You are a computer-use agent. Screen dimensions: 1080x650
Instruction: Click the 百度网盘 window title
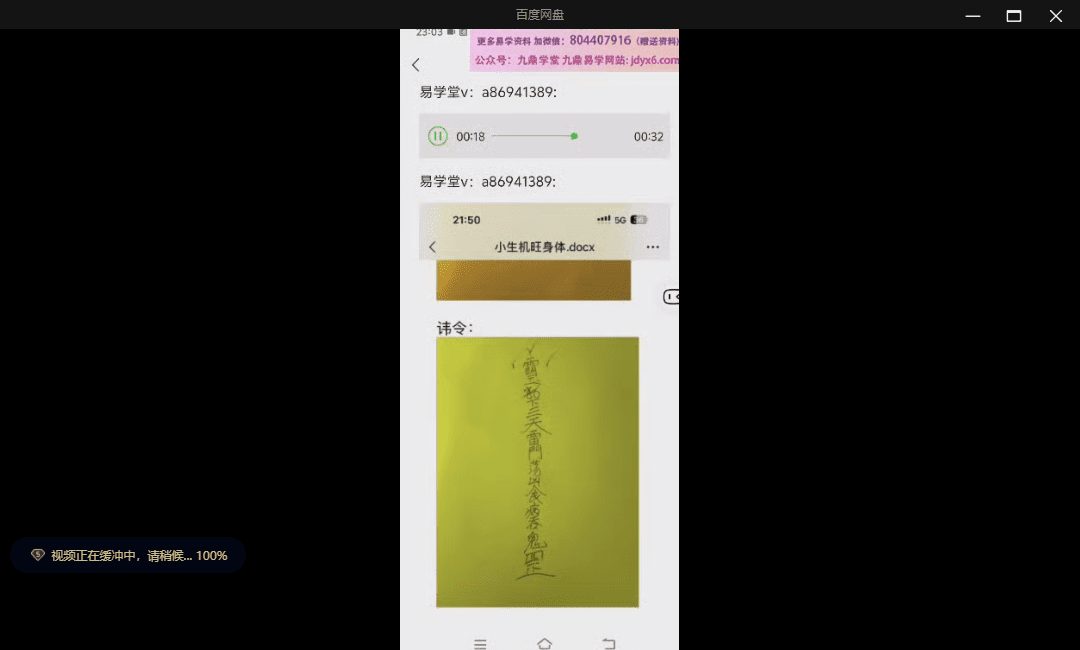(540, 15)
